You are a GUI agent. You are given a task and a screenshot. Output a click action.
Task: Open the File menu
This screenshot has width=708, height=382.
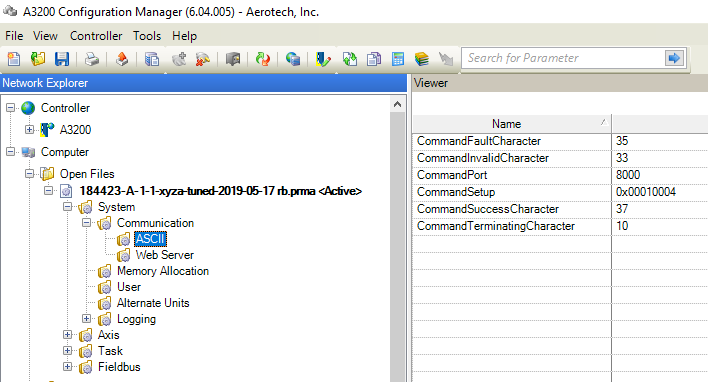pos(14,36)
